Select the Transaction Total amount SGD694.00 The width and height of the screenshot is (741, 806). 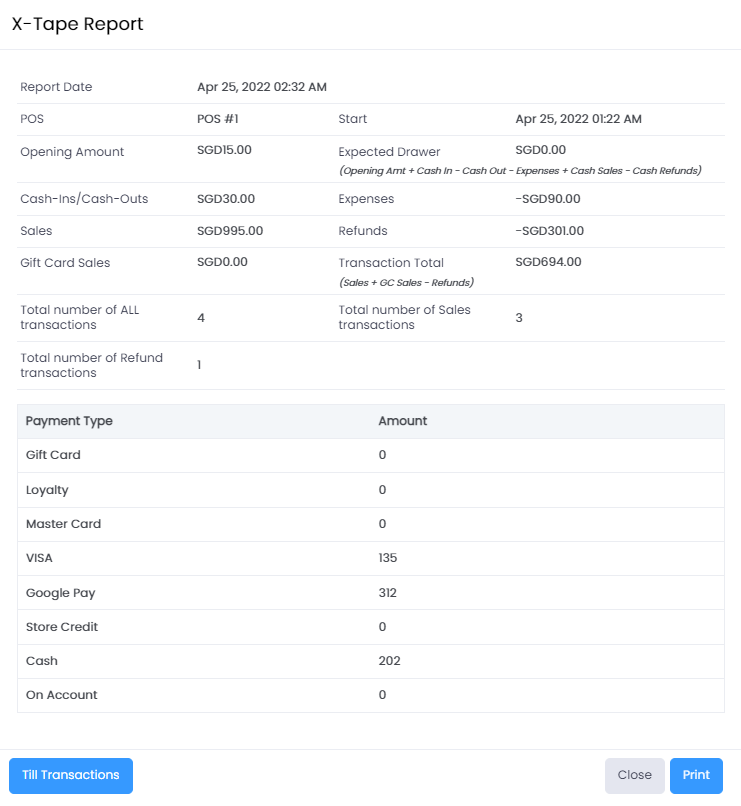pos(548,262)
